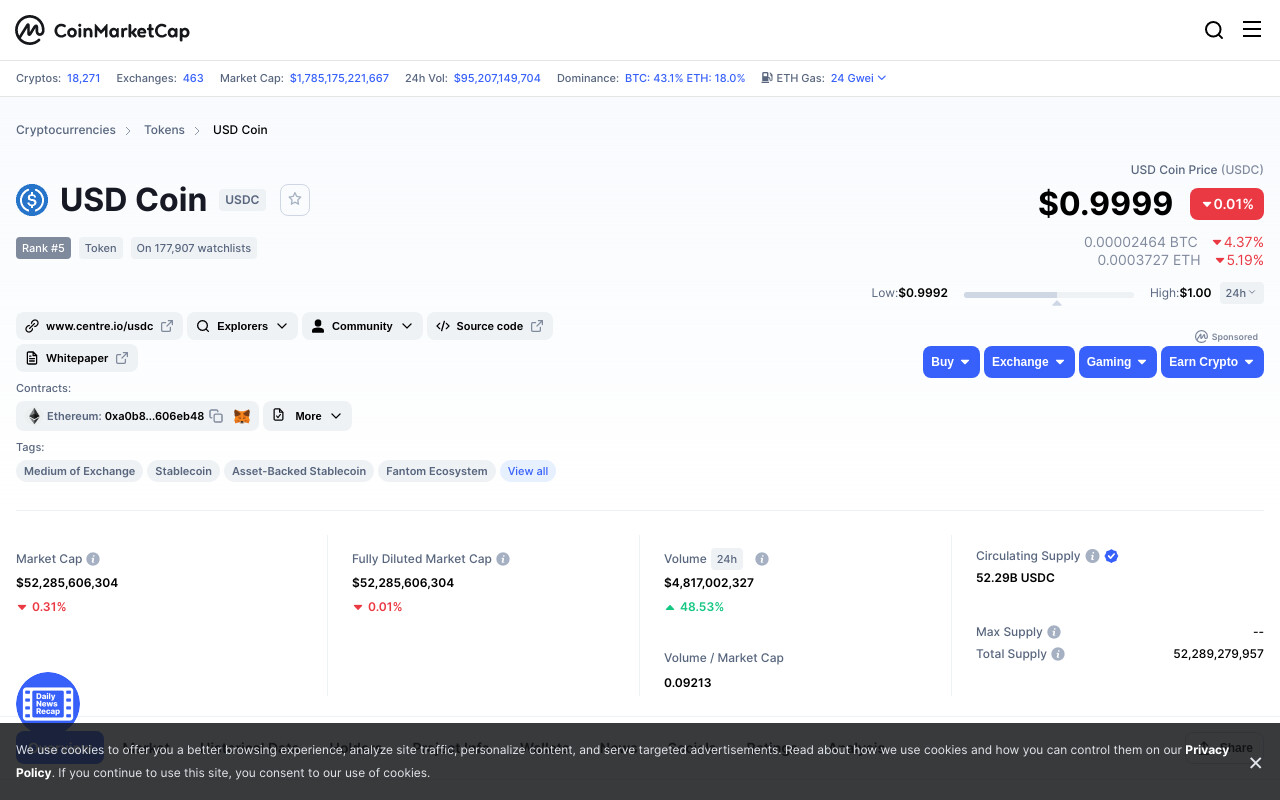Viewport: 1280px width, 800px height.
Task: Select the Fantom Ecosystem tag
Action: (x=437, y=471)
